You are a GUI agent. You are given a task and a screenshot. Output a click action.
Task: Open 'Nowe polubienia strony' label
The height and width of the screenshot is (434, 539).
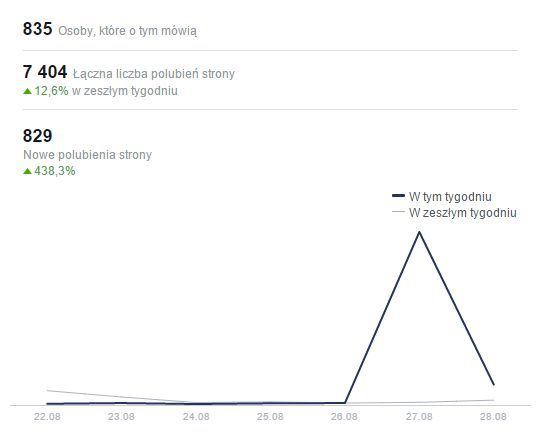(x=87, y=155)
